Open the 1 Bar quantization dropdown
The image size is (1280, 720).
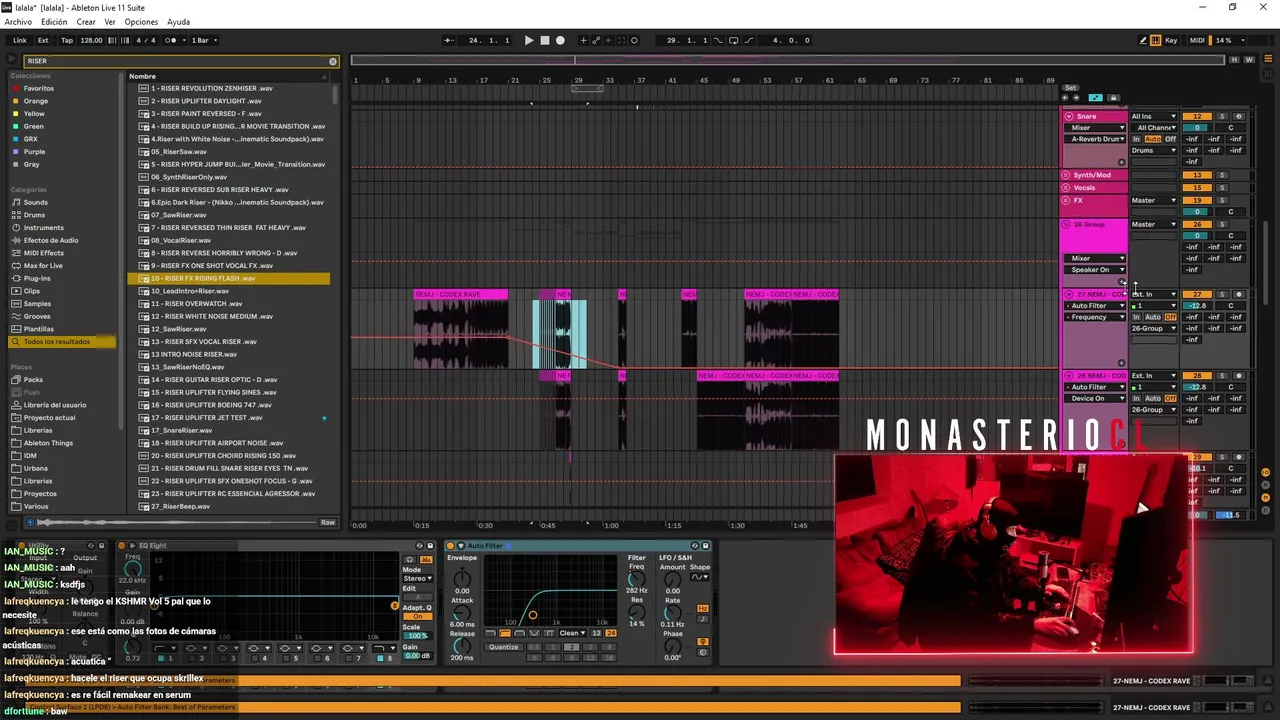click(202, 40)
